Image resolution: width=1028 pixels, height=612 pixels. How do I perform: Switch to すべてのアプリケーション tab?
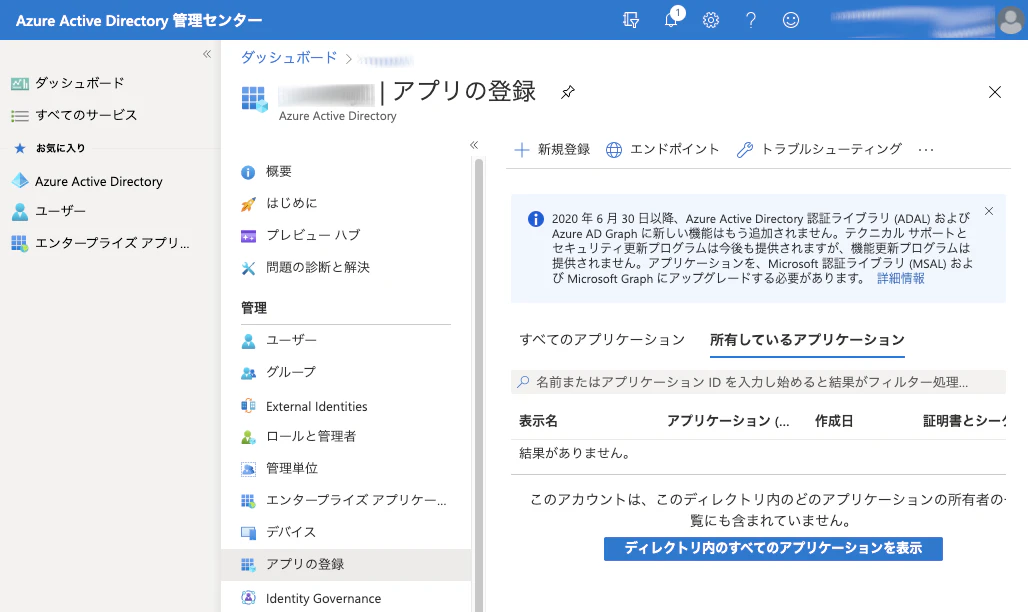coord(602,340)
